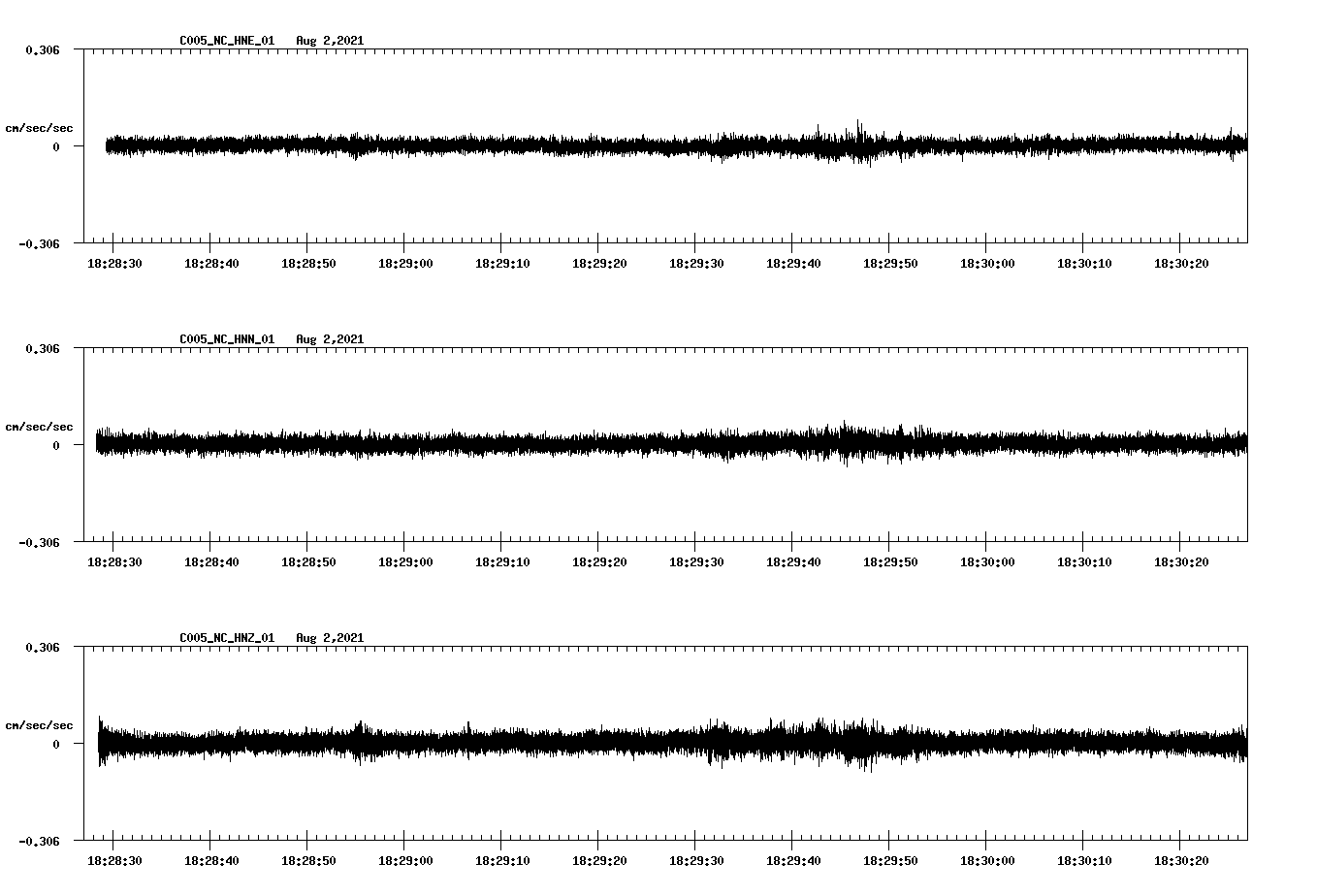Image resolution: width=1317 pixels, height=896 pixels.
Task: Click the 18:30:10 time label under HNE plot
Action: pos(1084,263)
